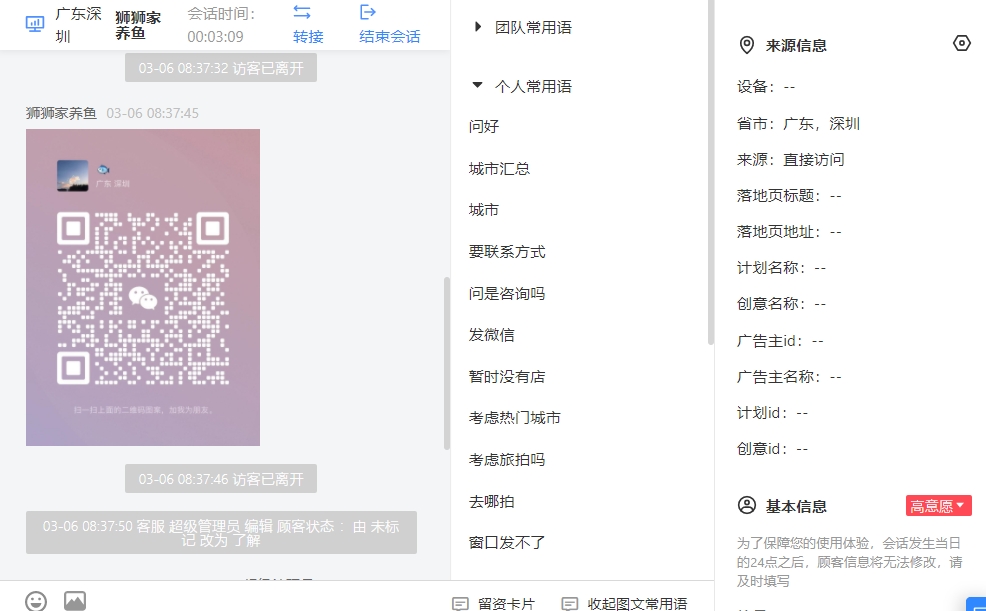The width and height of the screenshot is (986, 611).
Task: Click the 省市：广东，深圳 entry
Action: [x=798, y=124]
